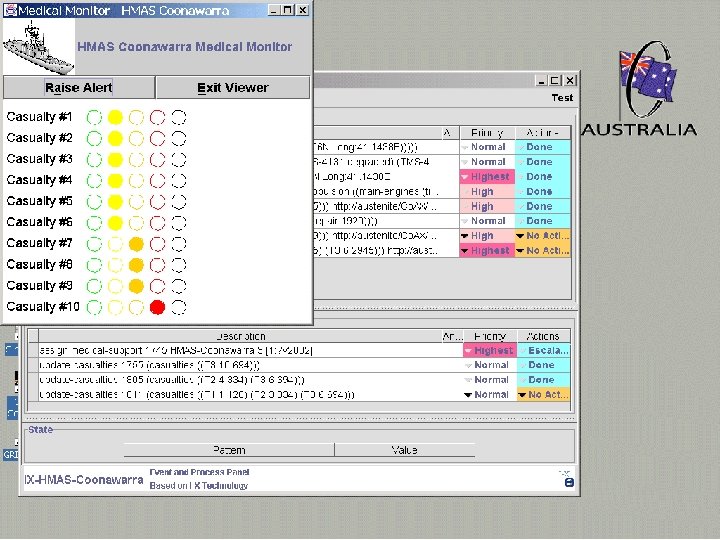Click the IX-HMAS-Coonawarra footer label
Screen dimensions: 720x540
[x=84, y=480]
